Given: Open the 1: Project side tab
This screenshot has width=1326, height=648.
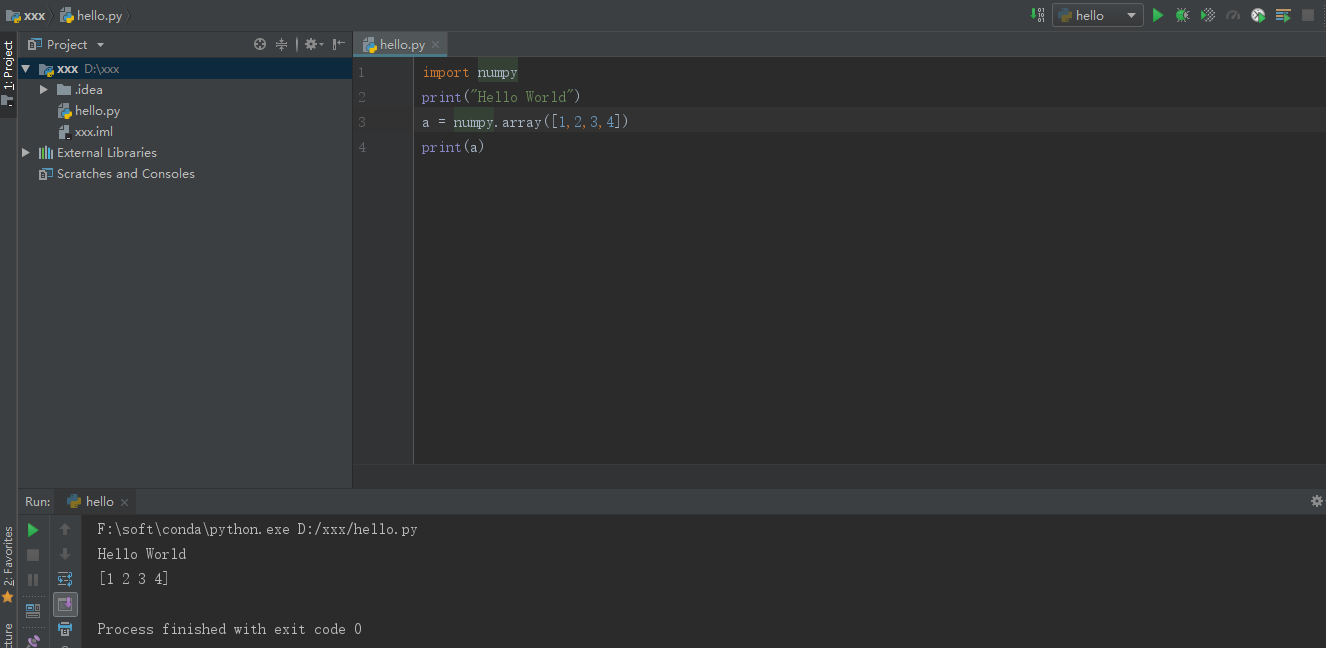Looking at the screenshot, I should point(8,74).
